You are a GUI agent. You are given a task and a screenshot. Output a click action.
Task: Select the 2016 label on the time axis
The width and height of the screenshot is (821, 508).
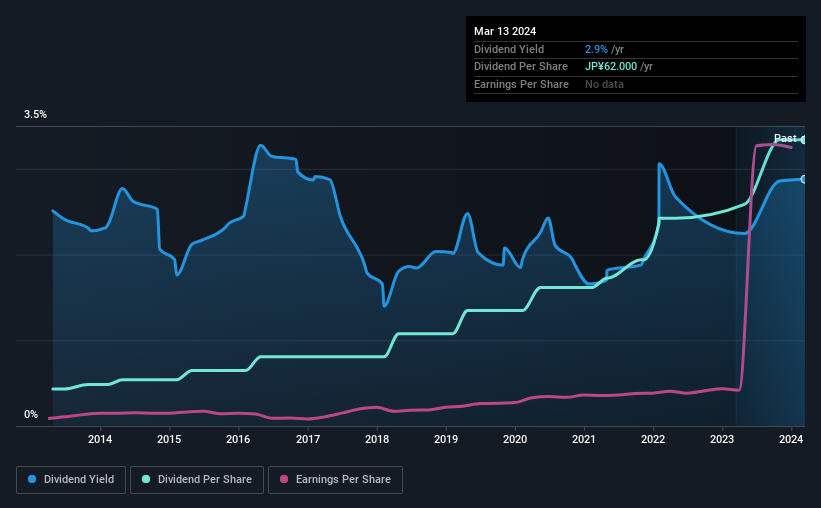[x=238, y=439]
